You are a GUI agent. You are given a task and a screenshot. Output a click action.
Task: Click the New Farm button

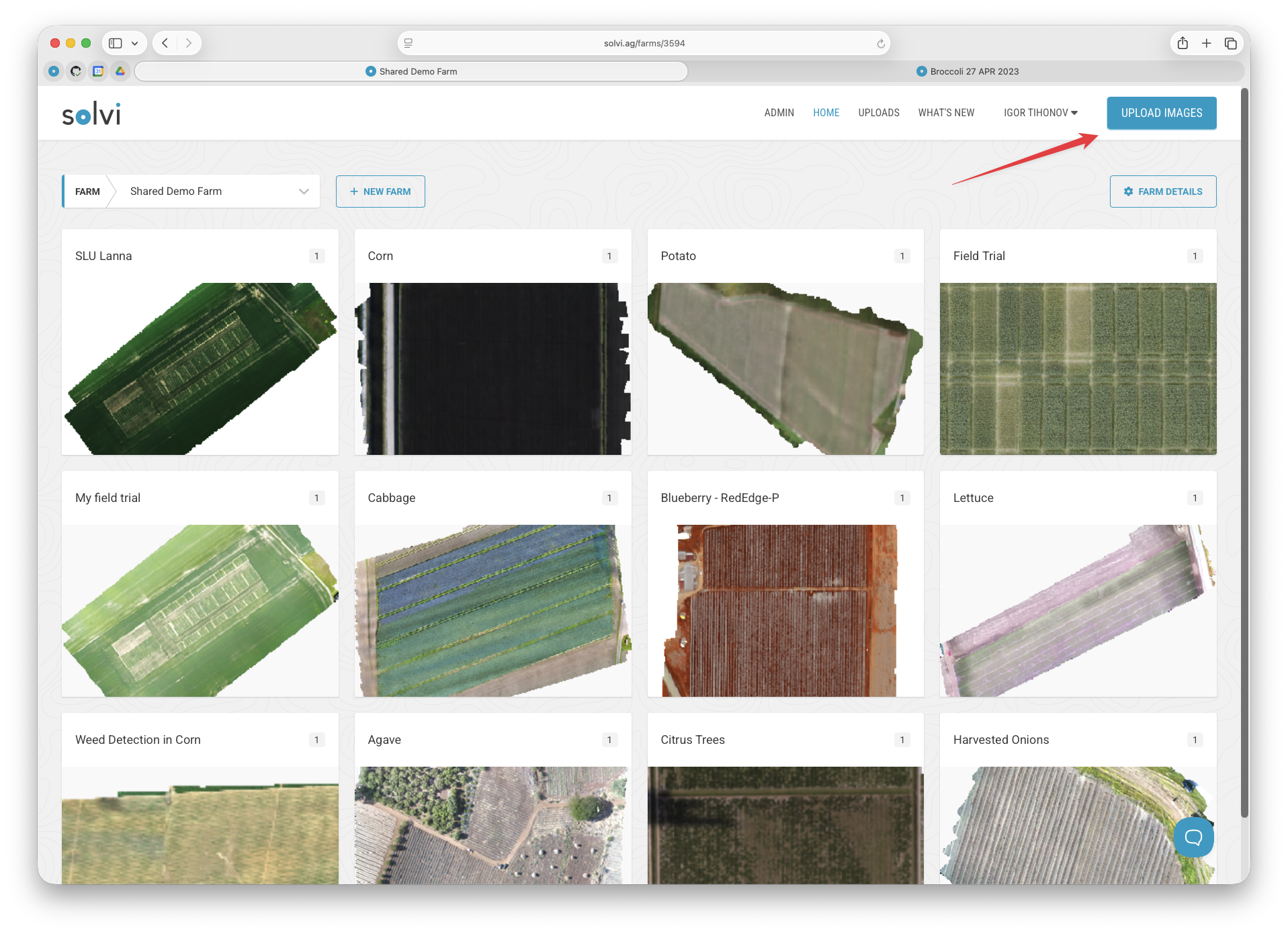[x=380, y=192]
